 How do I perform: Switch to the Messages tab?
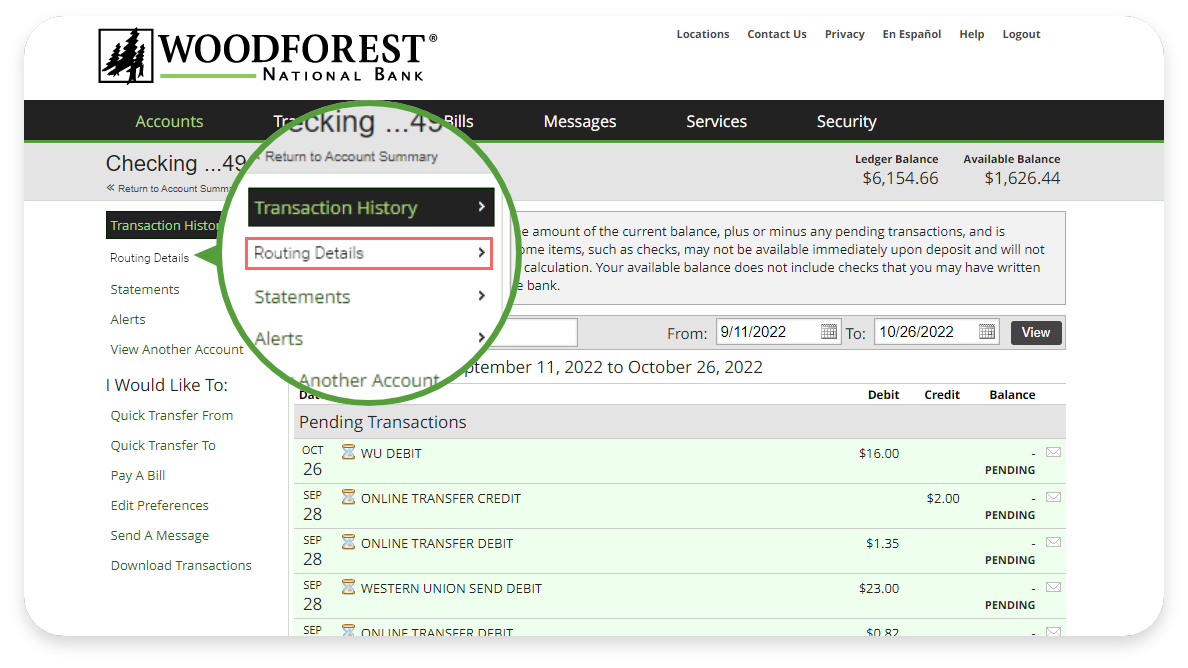point(579,122)
